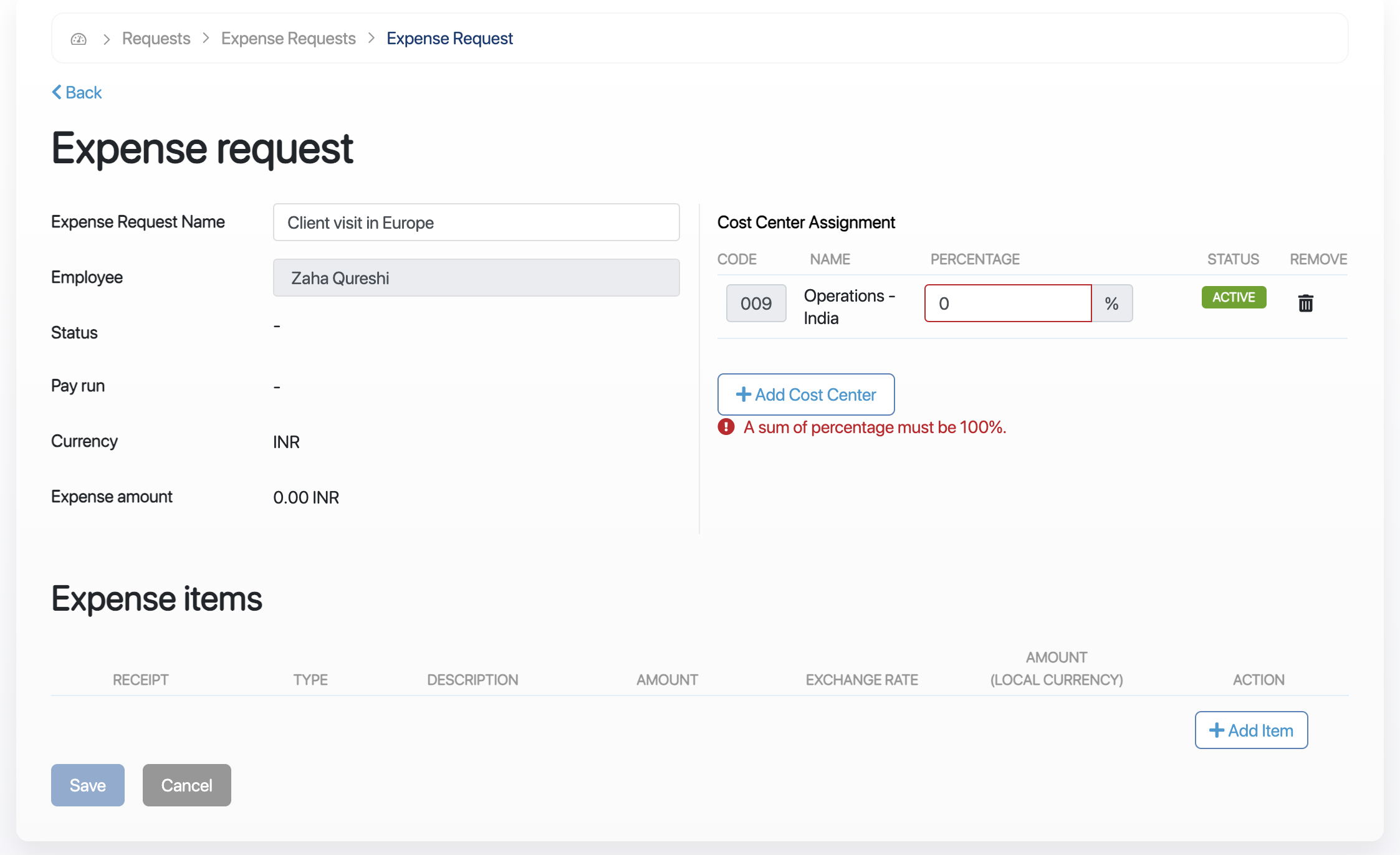Open Expense Requests breadcrumb link
The height and width of the screenshot is (855, 1400).
click(x=288, y=39)
